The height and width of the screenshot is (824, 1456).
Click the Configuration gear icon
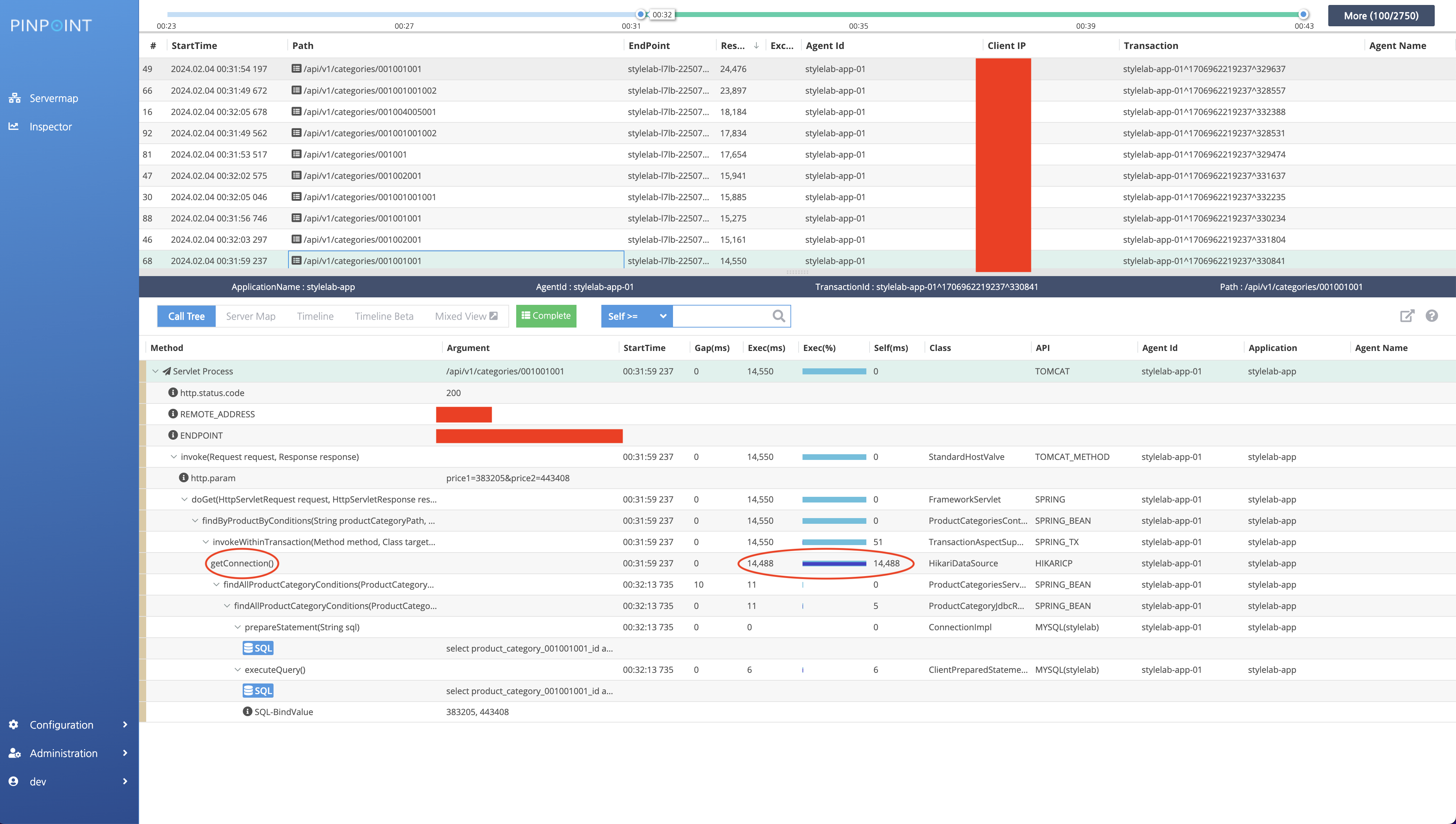tap(14, 724)
